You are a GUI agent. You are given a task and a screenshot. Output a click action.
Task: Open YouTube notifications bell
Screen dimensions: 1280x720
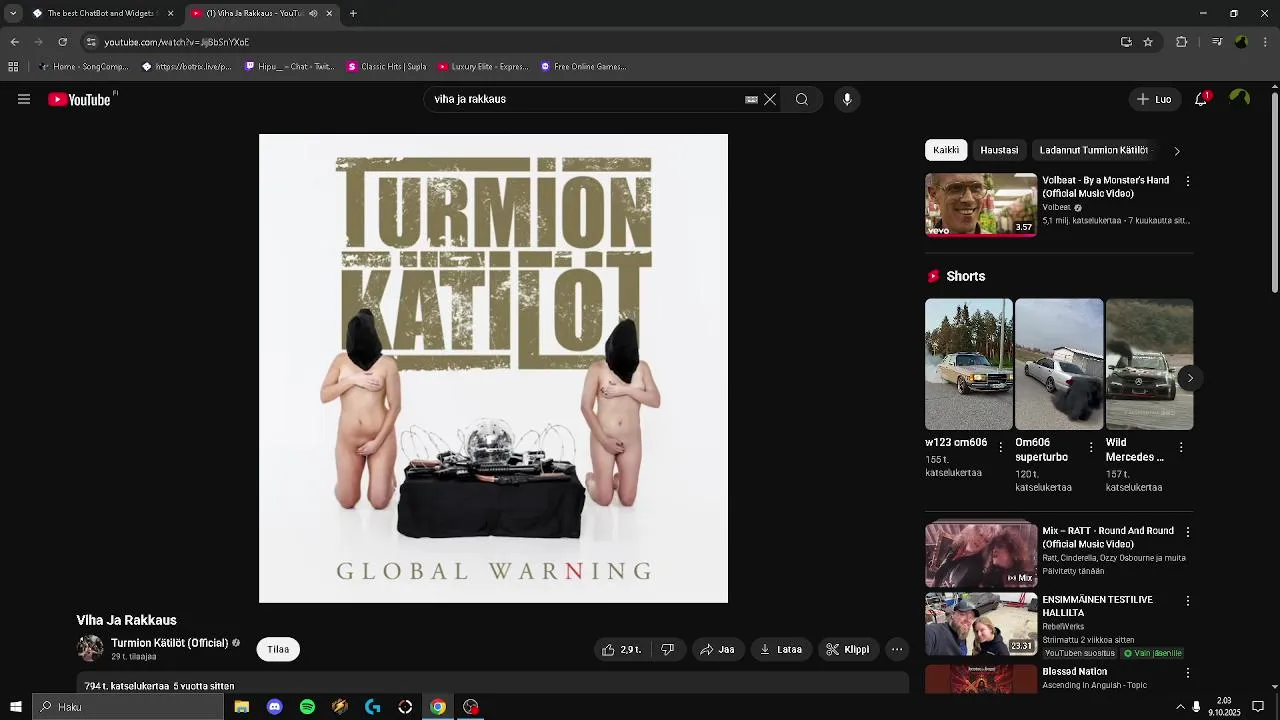[x=1201, y=99]
